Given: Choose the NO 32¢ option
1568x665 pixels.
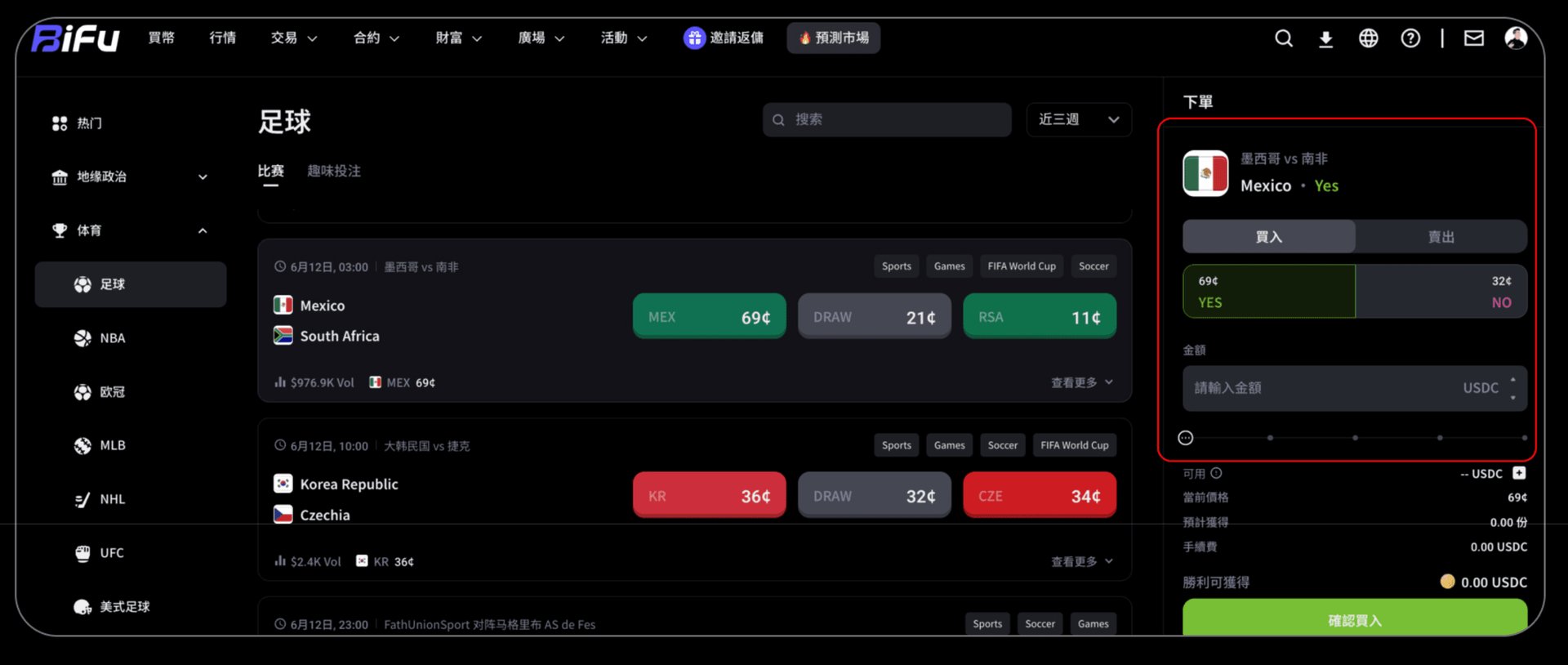Looking at the screenshot, I should pos(1441,291).
